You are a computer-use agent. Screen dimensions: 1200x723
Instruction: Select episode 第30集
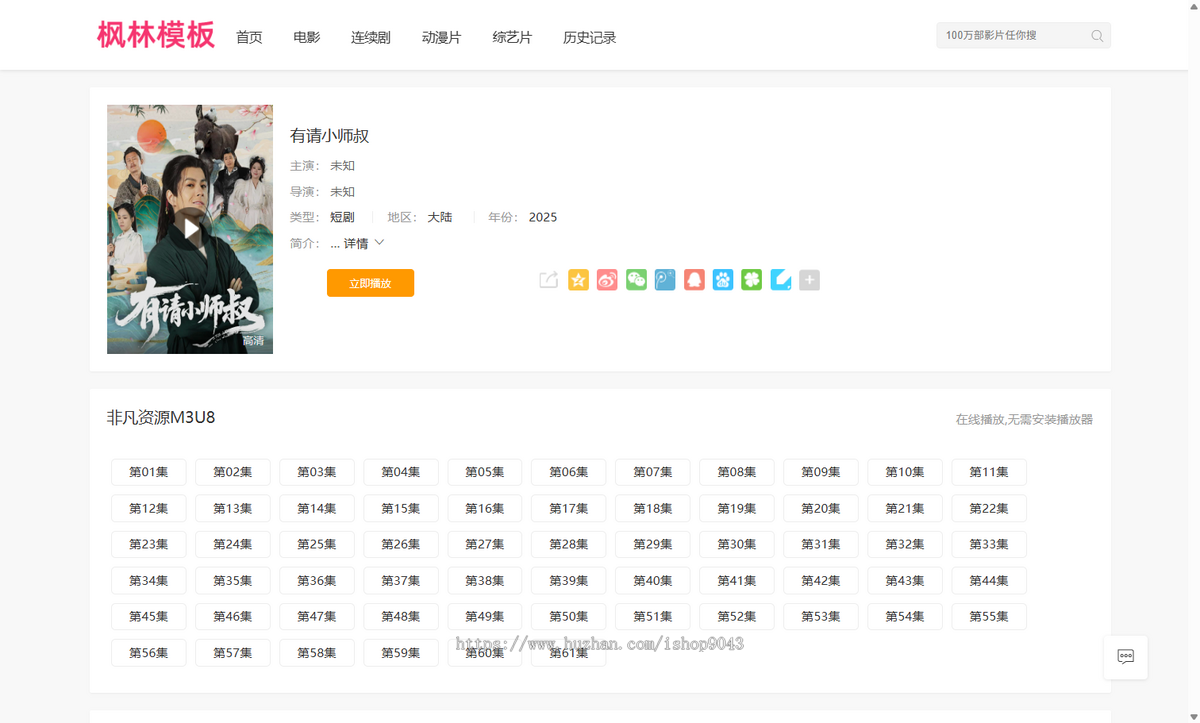[737, 544]
